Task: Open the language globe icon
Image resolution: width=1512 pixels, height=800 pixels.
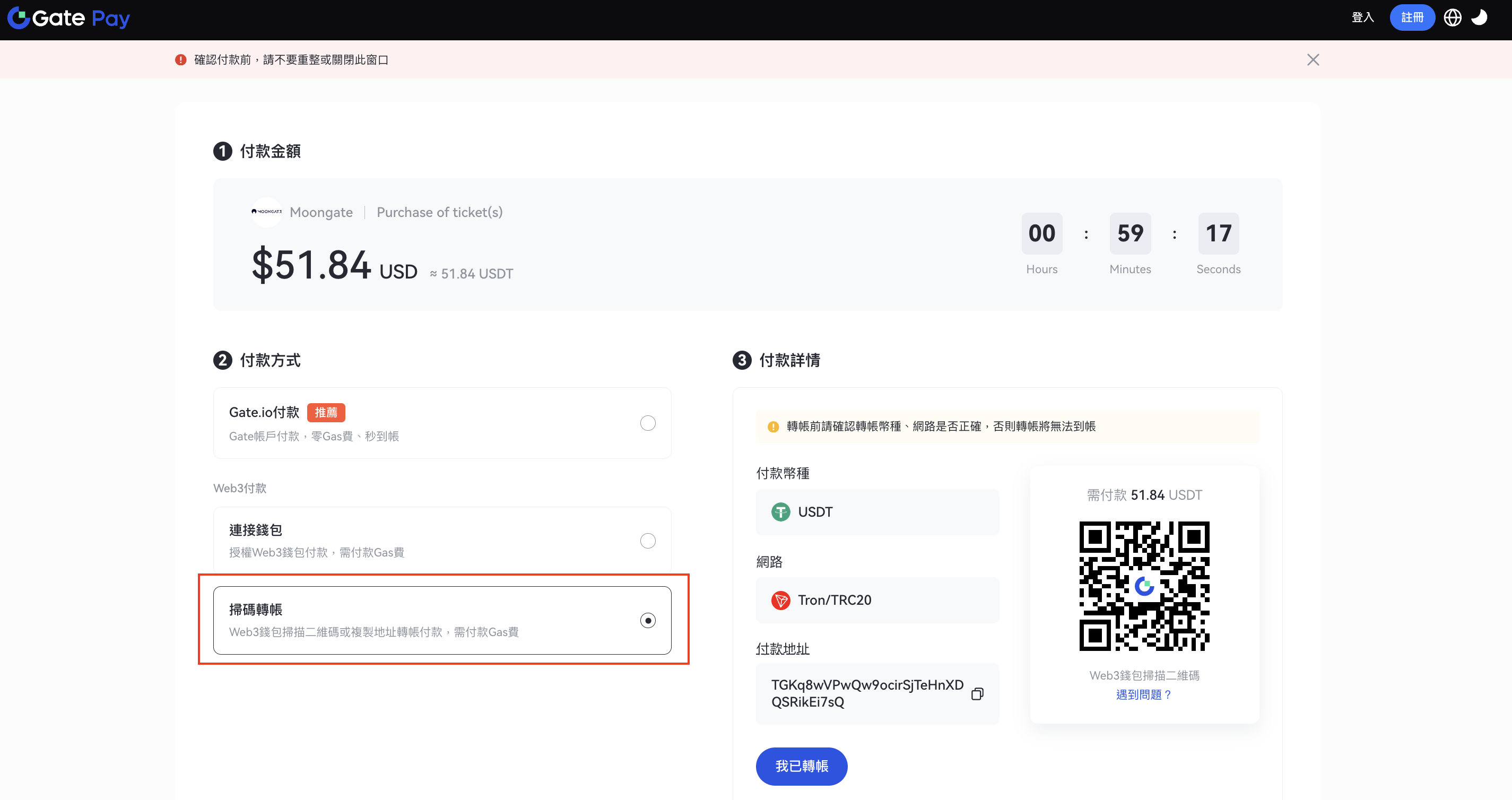Action: pyautogui.click(x=1452, y=18)
